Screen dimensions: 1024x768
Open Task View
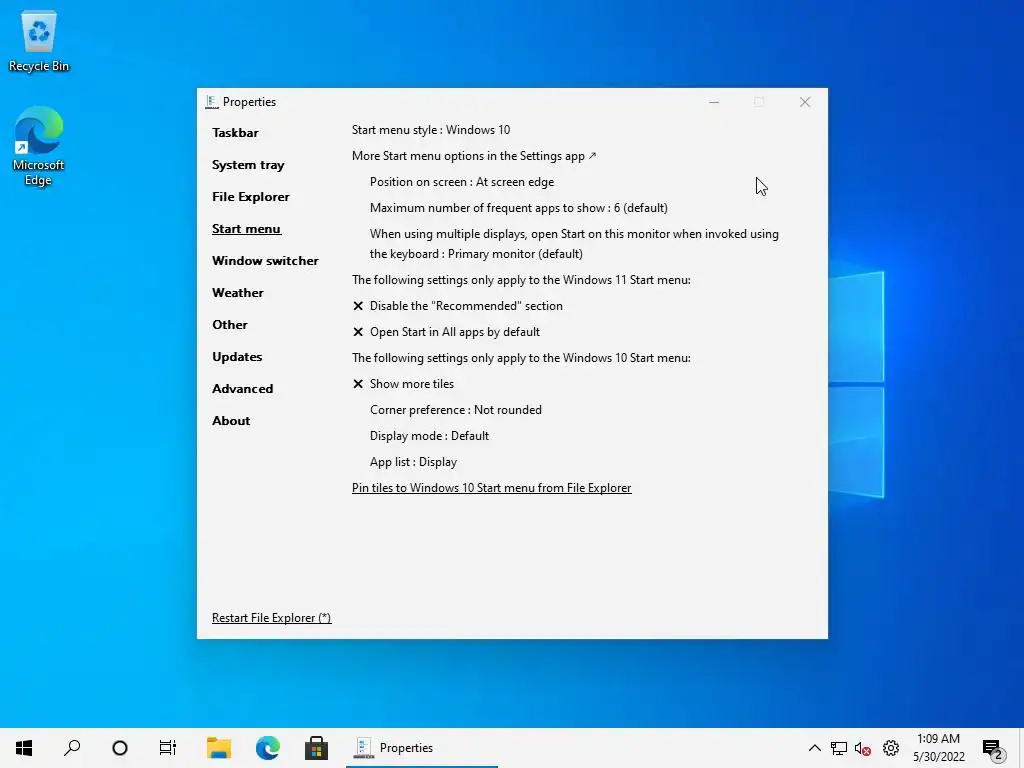(x=168, y=748)
